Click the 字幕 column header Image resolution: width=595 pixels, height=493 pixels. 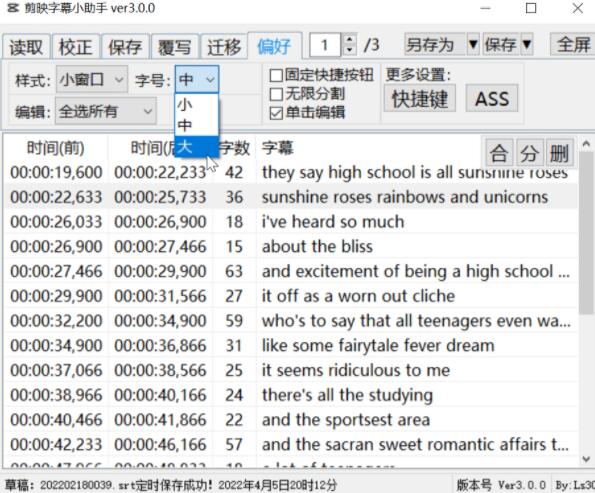tap(277, 148)
